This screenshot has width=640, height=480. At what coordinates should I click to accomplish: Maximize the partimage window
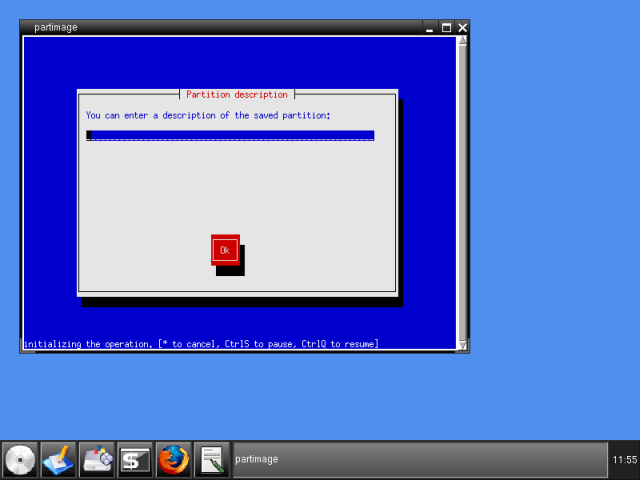click(446, 28)
